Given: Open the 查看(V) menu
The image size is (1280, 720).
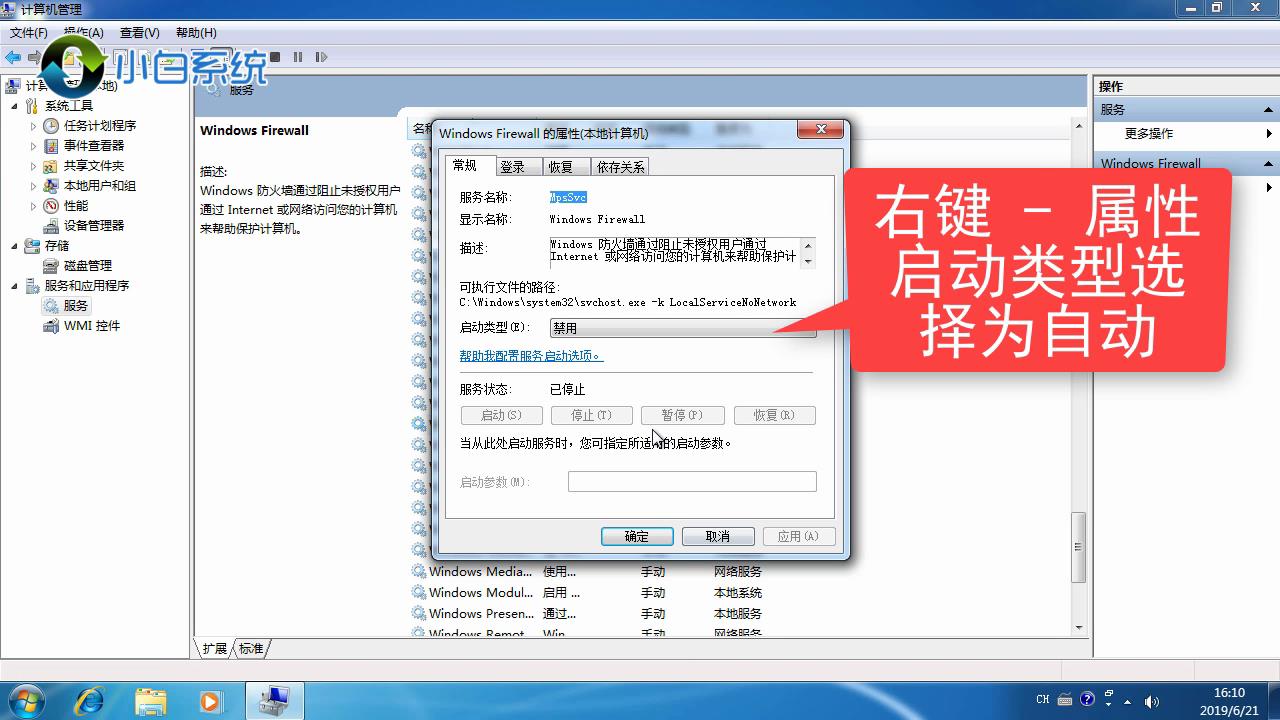Looking at the screenshot, I should (x=139, y=33).
